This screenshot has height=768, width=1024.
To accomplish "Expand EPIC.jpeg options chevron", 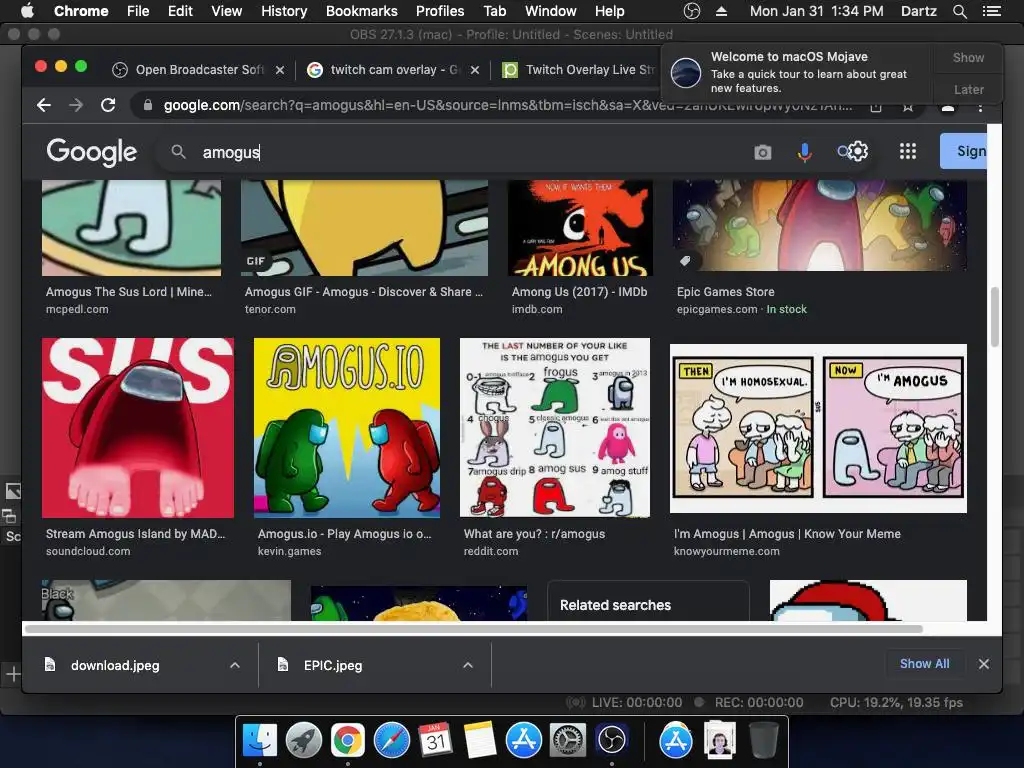I will click(468, 665).
